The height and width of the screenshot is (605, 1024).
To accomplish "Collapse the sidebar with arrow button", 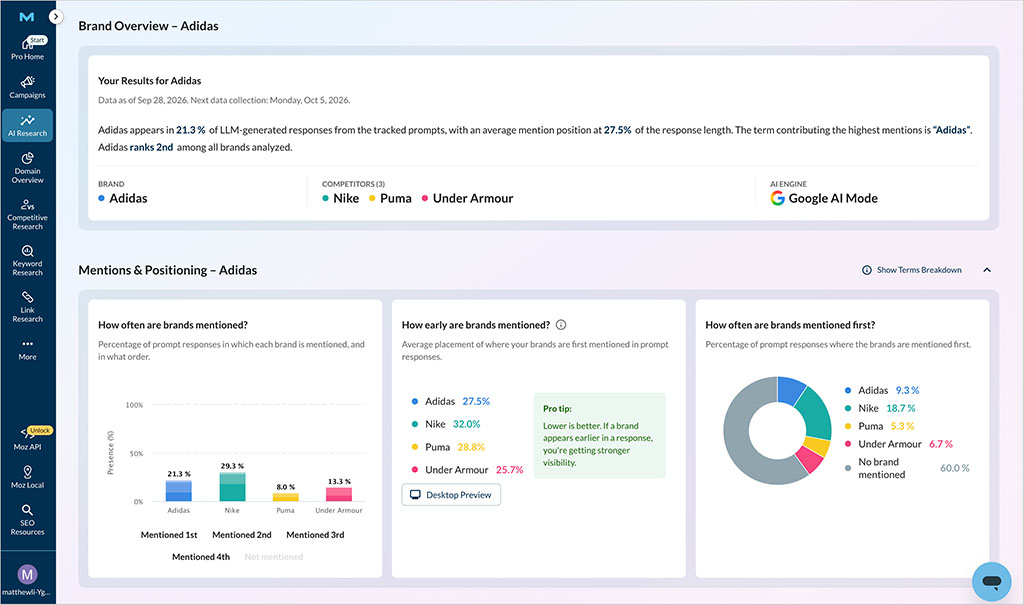I will click(x=56, y=17).
